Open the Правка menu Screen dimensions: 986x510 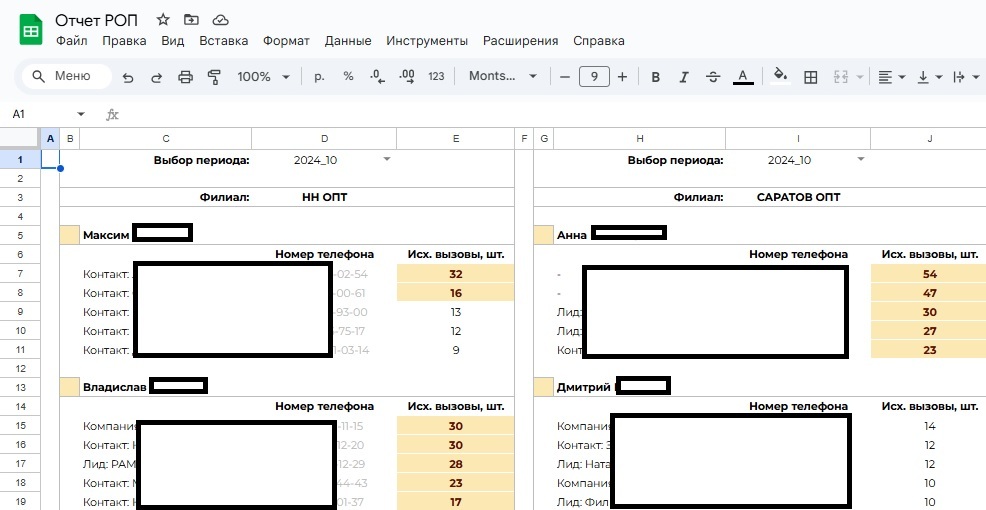tap(124, 41)
